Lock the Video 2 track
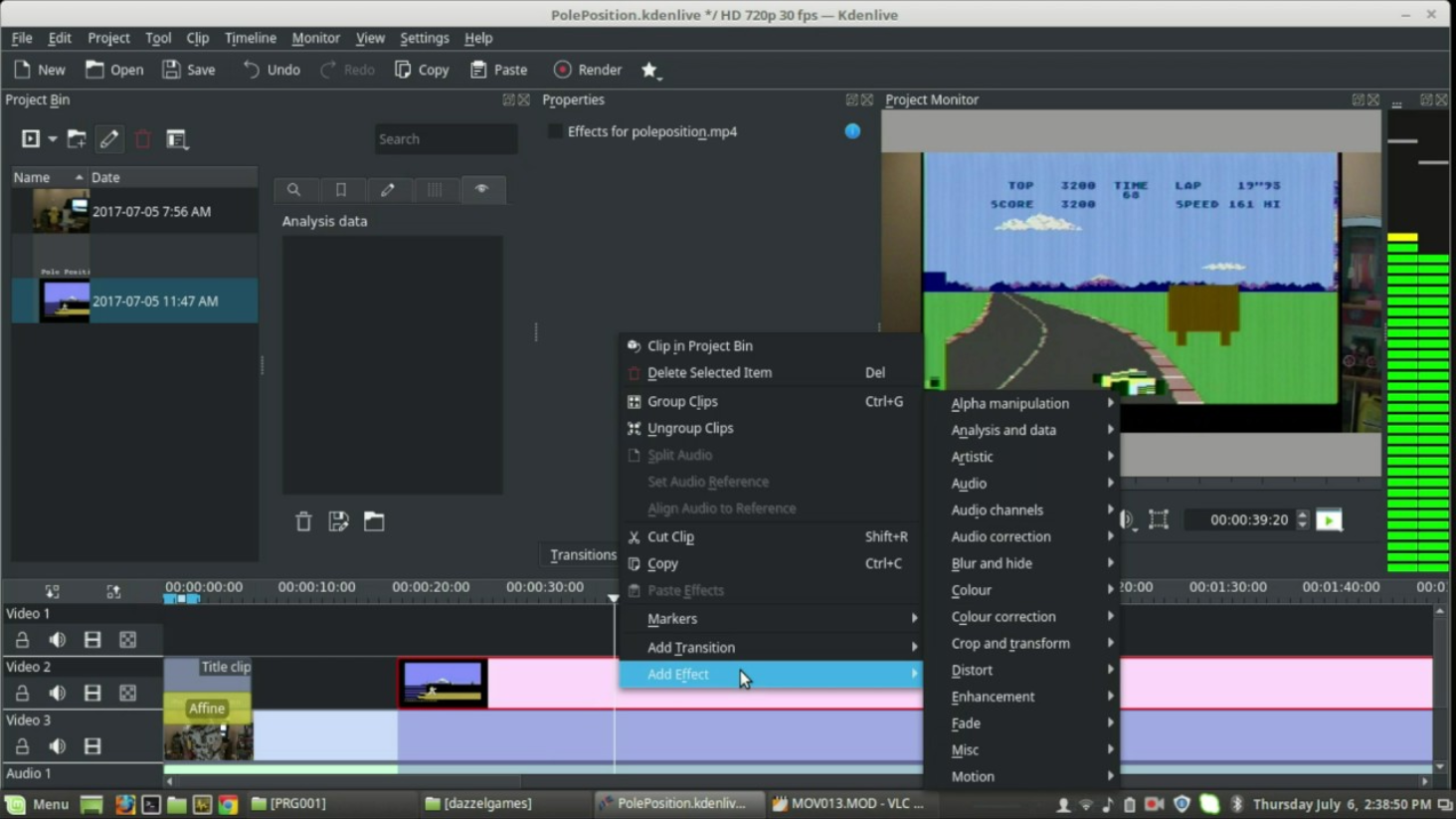Viewport: 1456px width, 819px height. pos(22,693)
